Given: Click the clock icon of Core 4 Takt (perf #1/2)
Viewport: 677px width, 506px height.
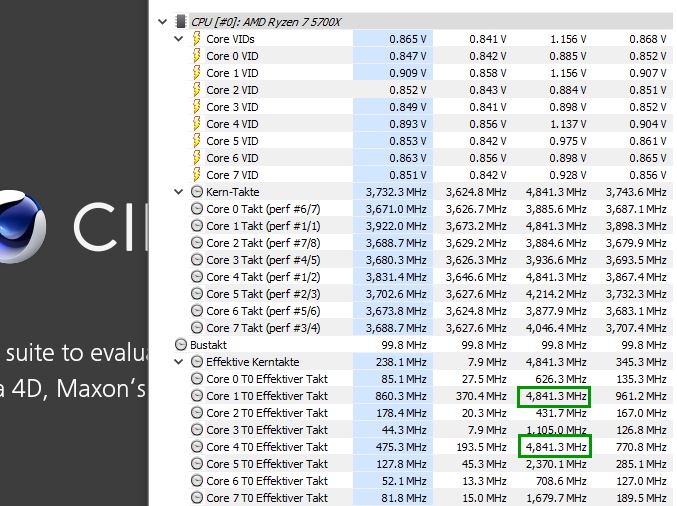Looking at the screenshot, I should point(197,277).
